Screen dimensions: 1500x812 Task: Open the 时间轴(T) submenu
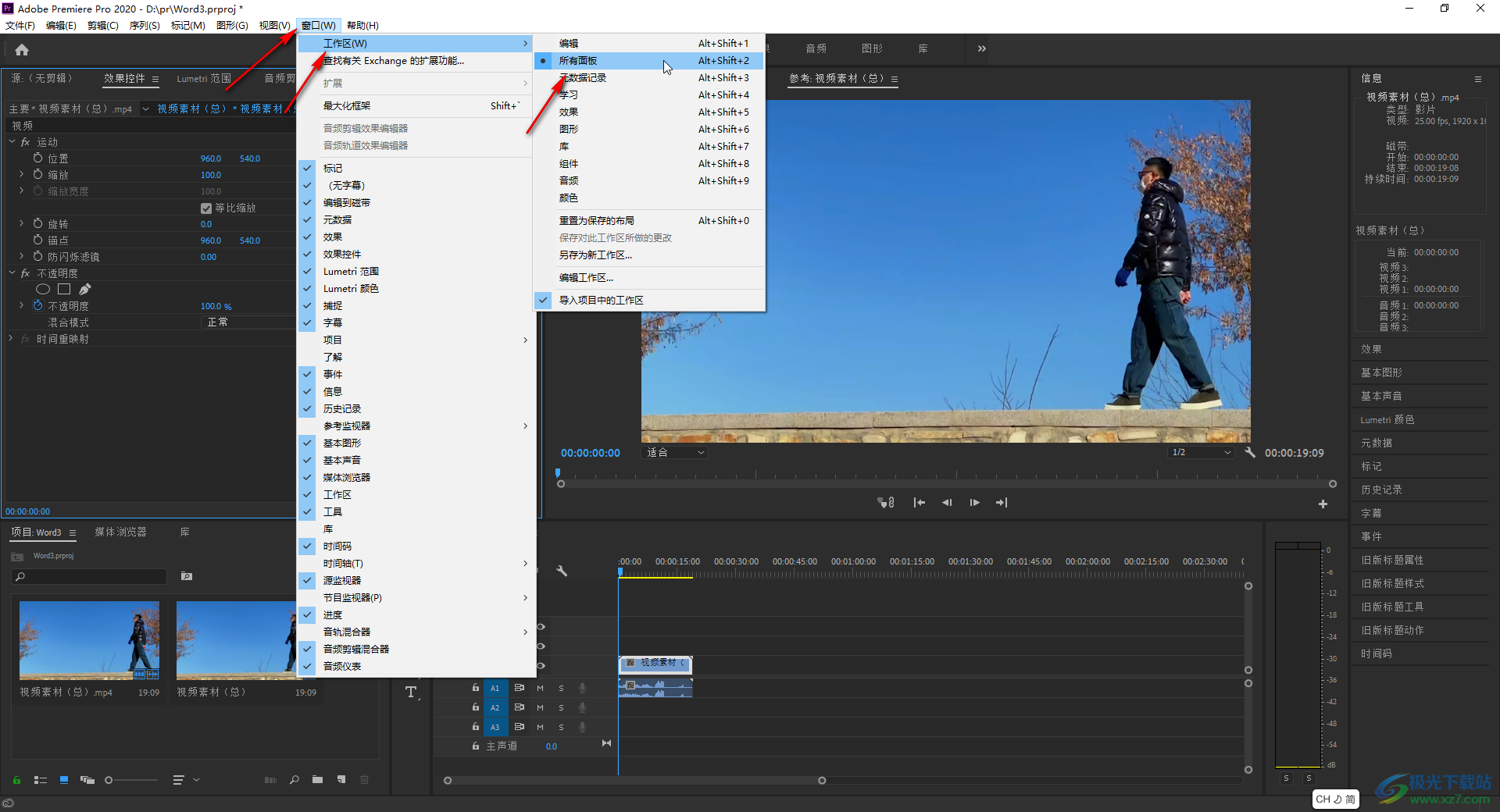416,563
